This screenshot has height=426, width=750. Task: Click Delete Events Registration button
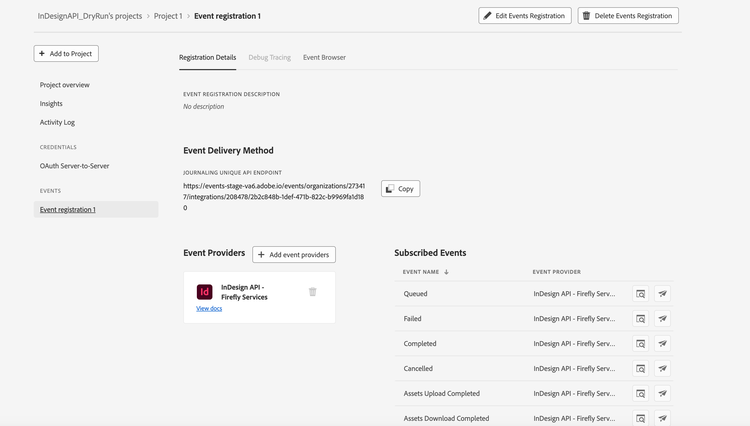click(x=628, y=16)
